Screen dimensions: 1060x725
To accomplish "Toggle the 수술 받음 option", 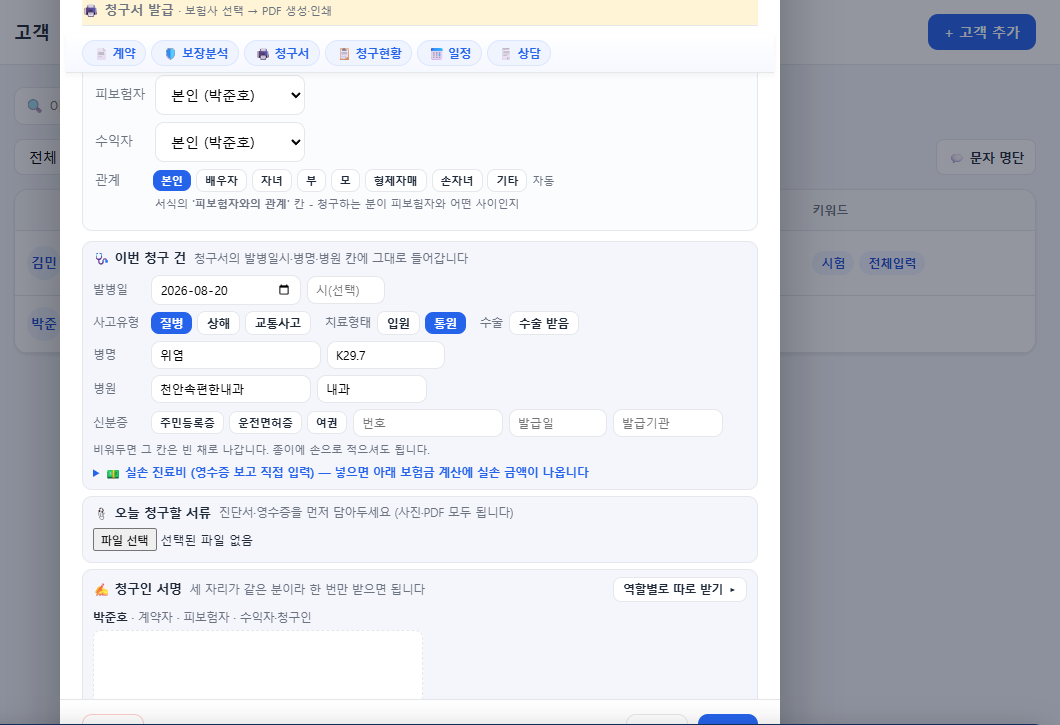I will click(x=544, y=323).
